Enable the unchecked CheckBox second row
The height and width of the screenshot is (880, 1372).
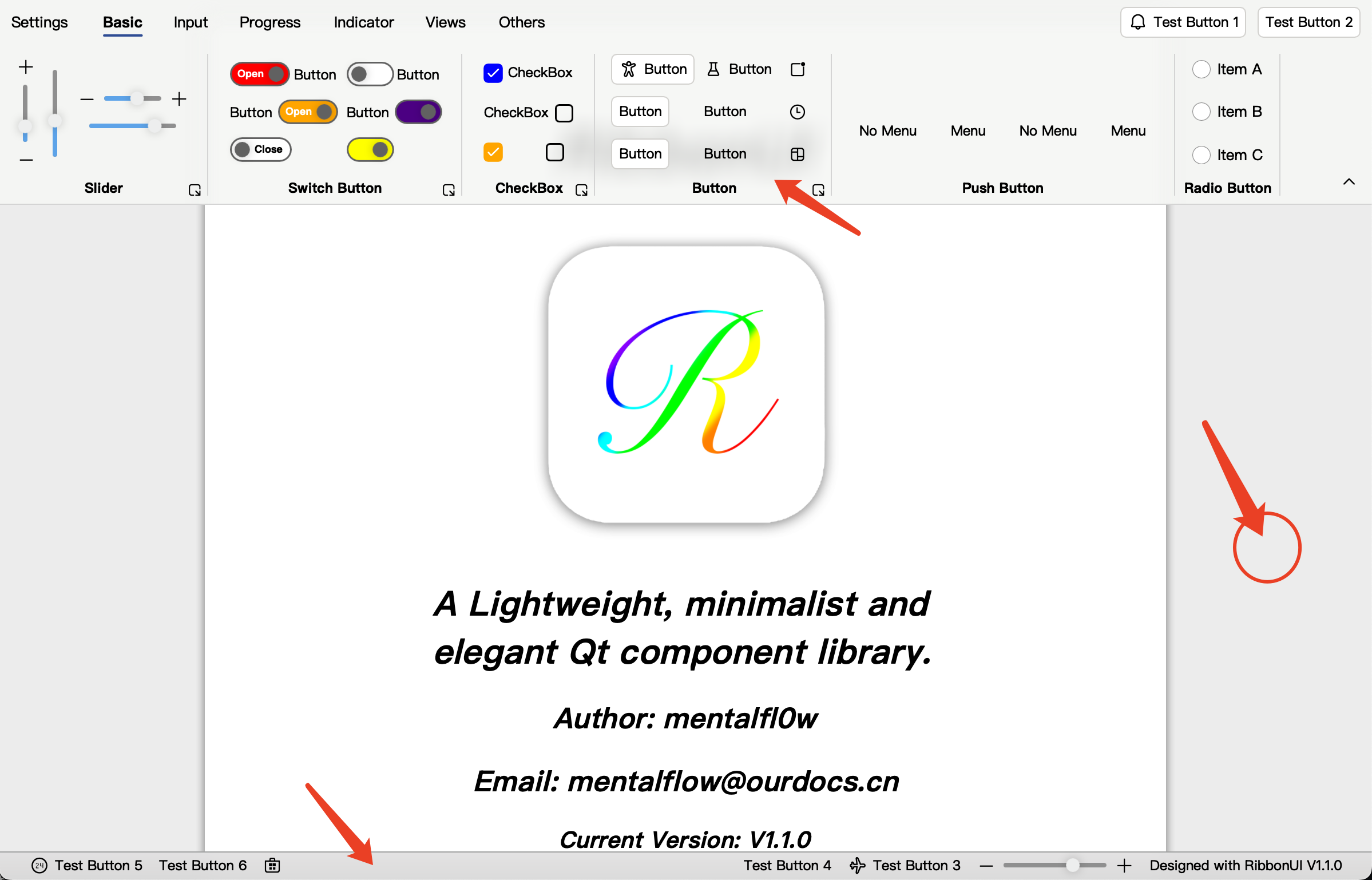[x=564, y=113]
